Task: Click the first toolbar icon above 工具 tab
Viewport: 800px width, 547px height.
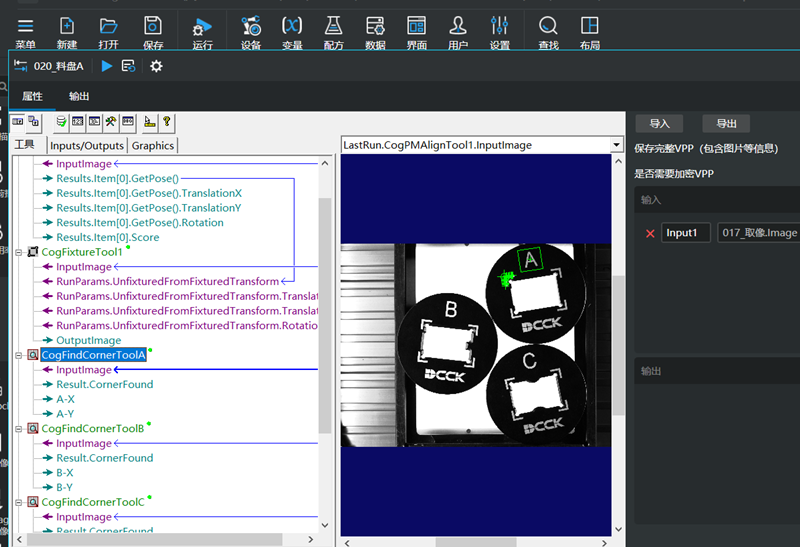Action: tap(18, 121)
